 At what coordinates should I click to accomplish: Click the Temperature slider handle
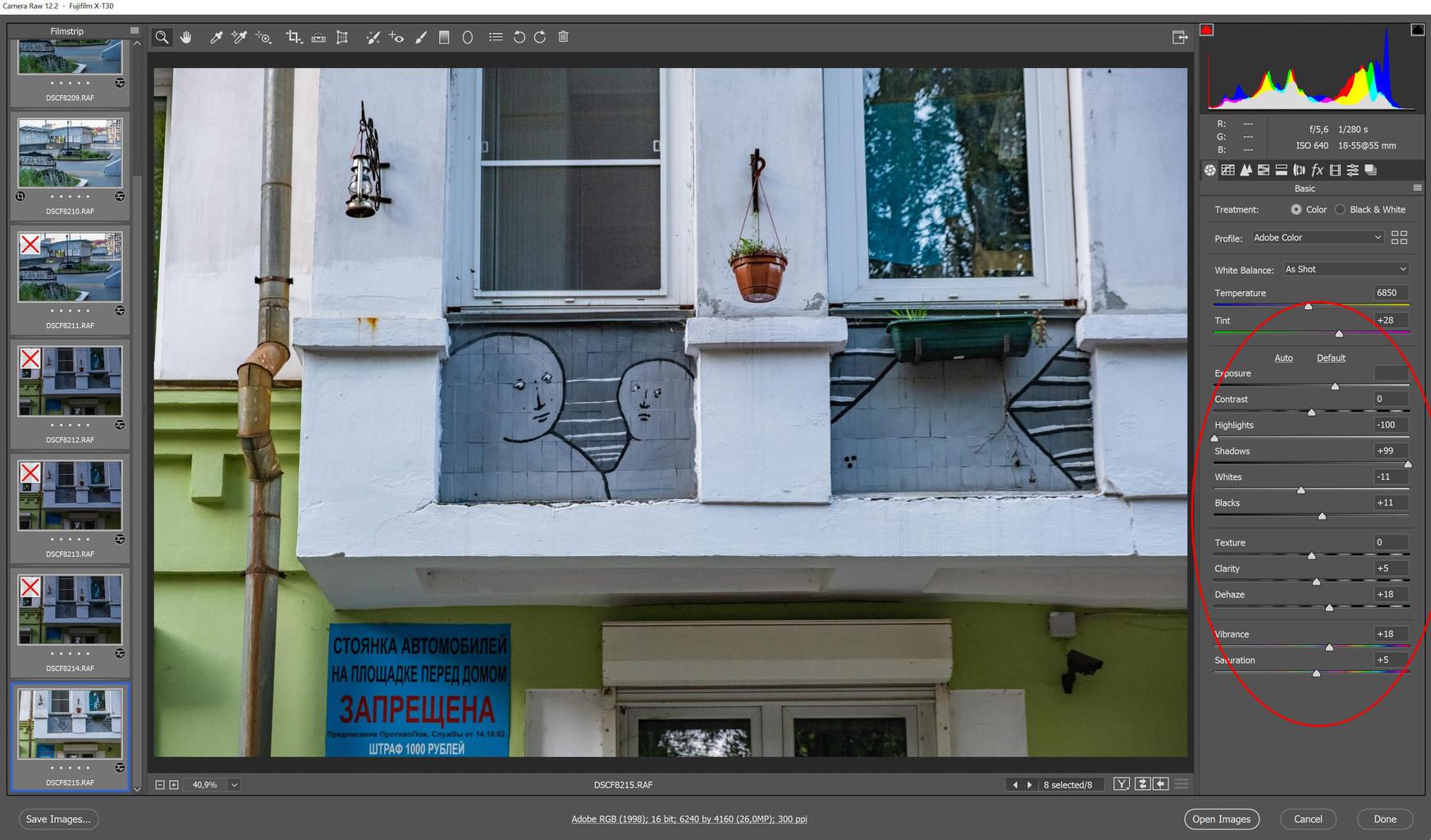tap(1308, 306)
